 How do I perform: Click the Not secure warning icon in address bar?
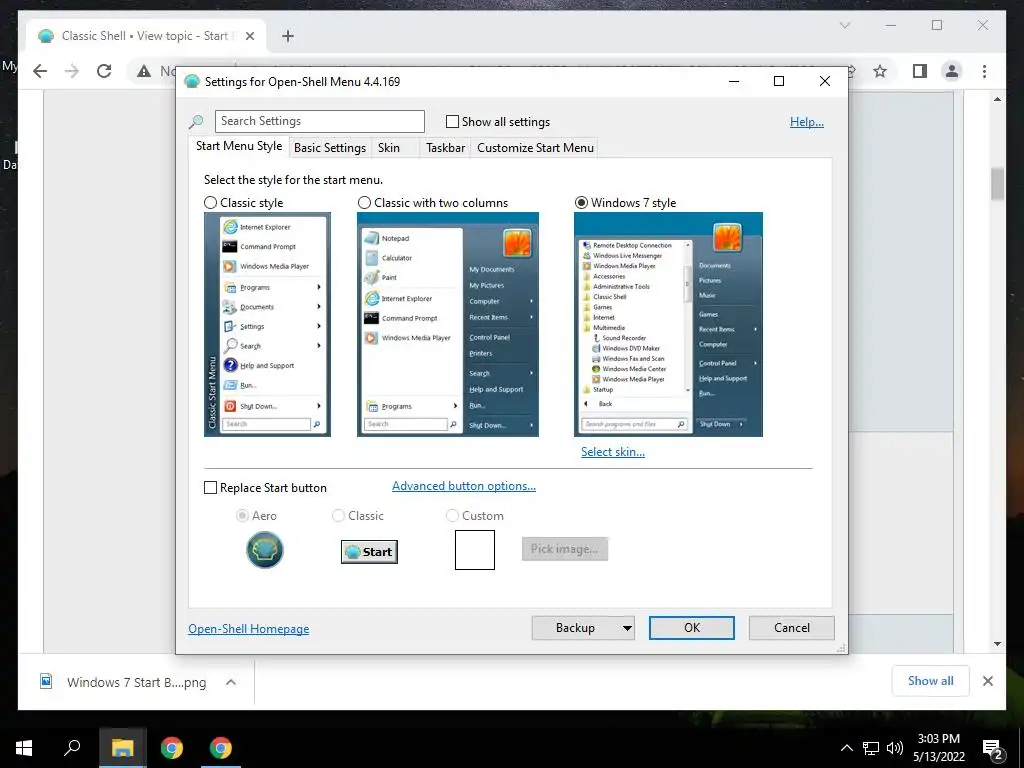[144, 71]
